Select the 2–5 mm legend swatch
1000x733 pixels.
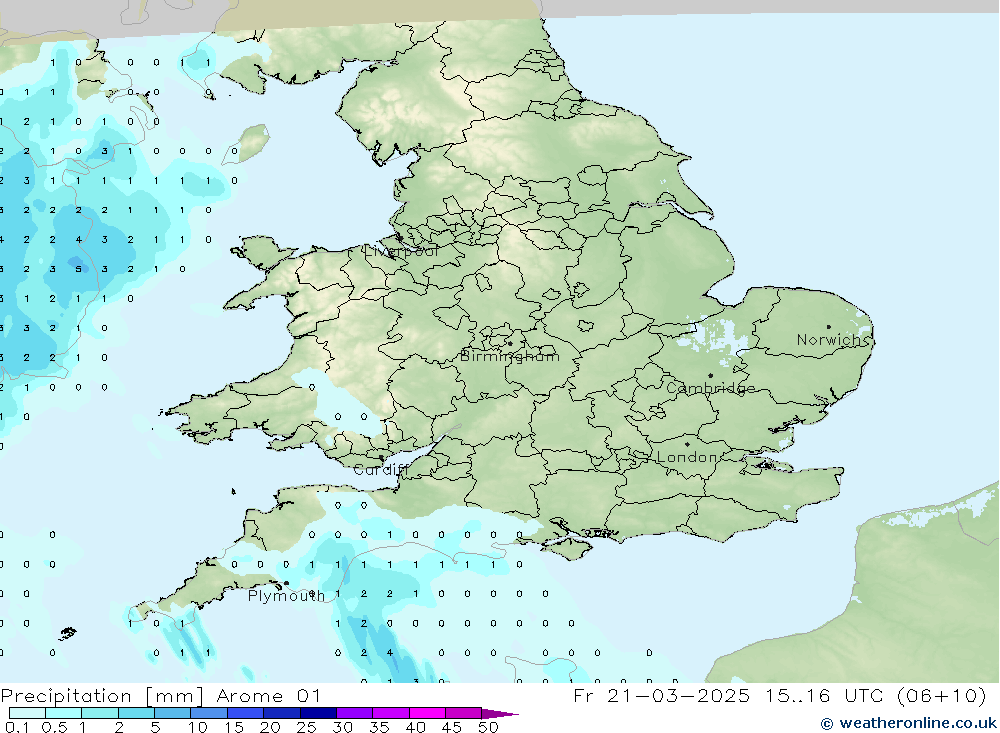[x=136, y=713]
